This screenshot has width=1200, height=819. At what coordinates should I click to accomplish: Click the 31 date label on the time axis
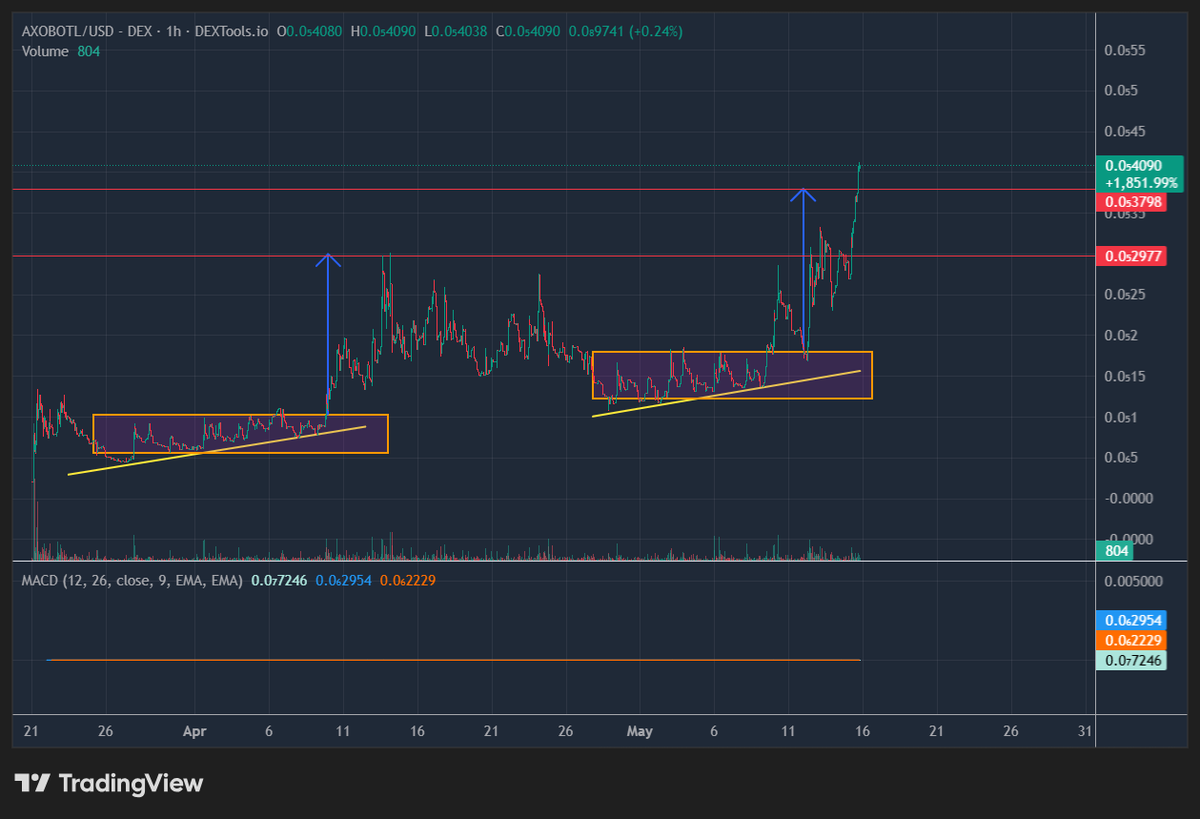[1084, 731]
